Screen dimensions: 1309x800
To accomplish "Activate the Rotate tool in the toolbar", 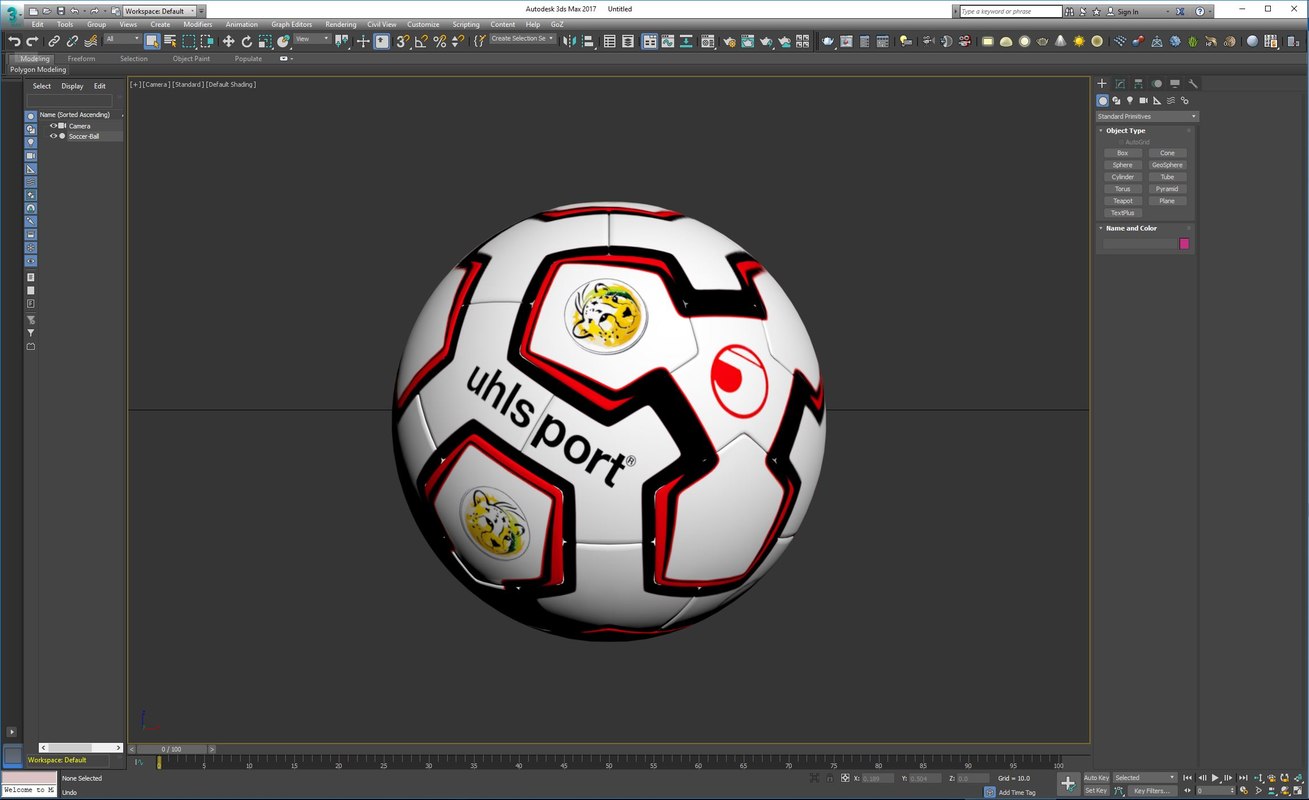I will [x=247, y=41].
